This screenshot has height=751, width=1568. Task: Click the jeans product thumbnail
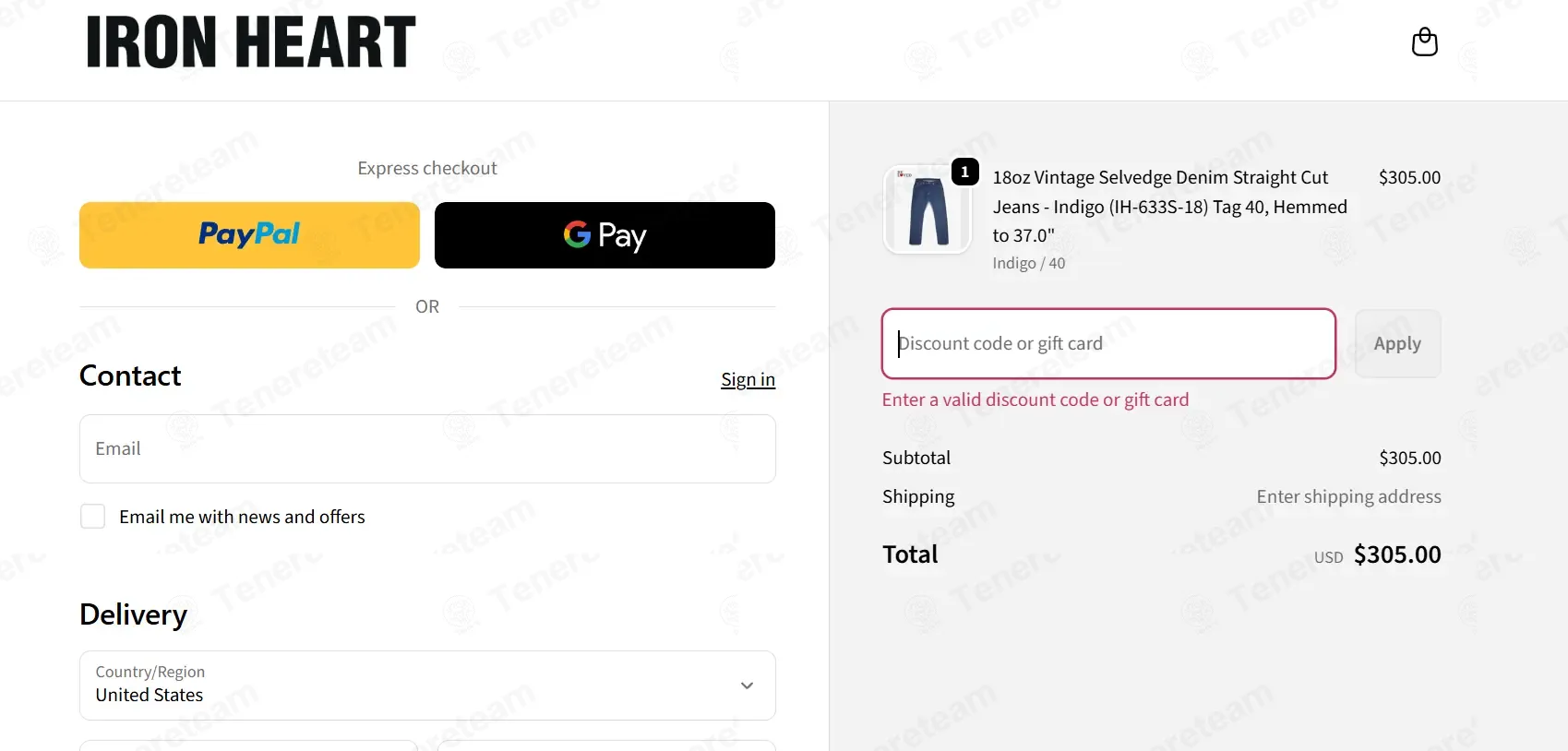[x=928, y=211]
